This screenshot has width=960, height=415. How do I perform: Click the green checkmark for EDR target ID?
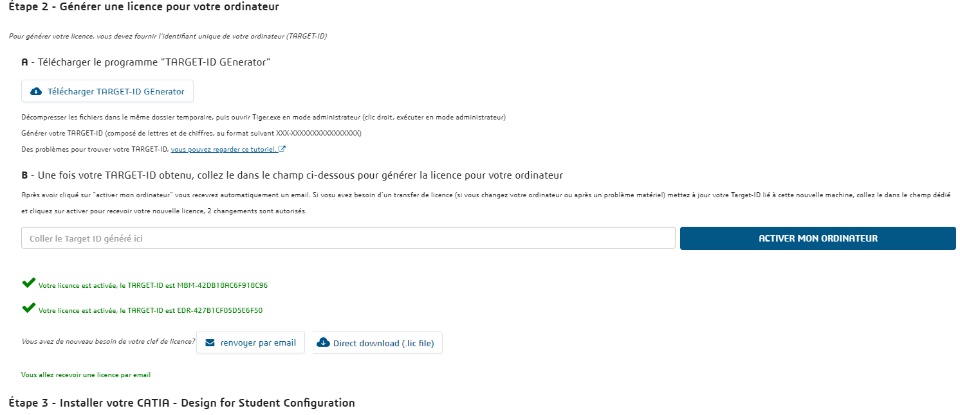tap(28, 310)
